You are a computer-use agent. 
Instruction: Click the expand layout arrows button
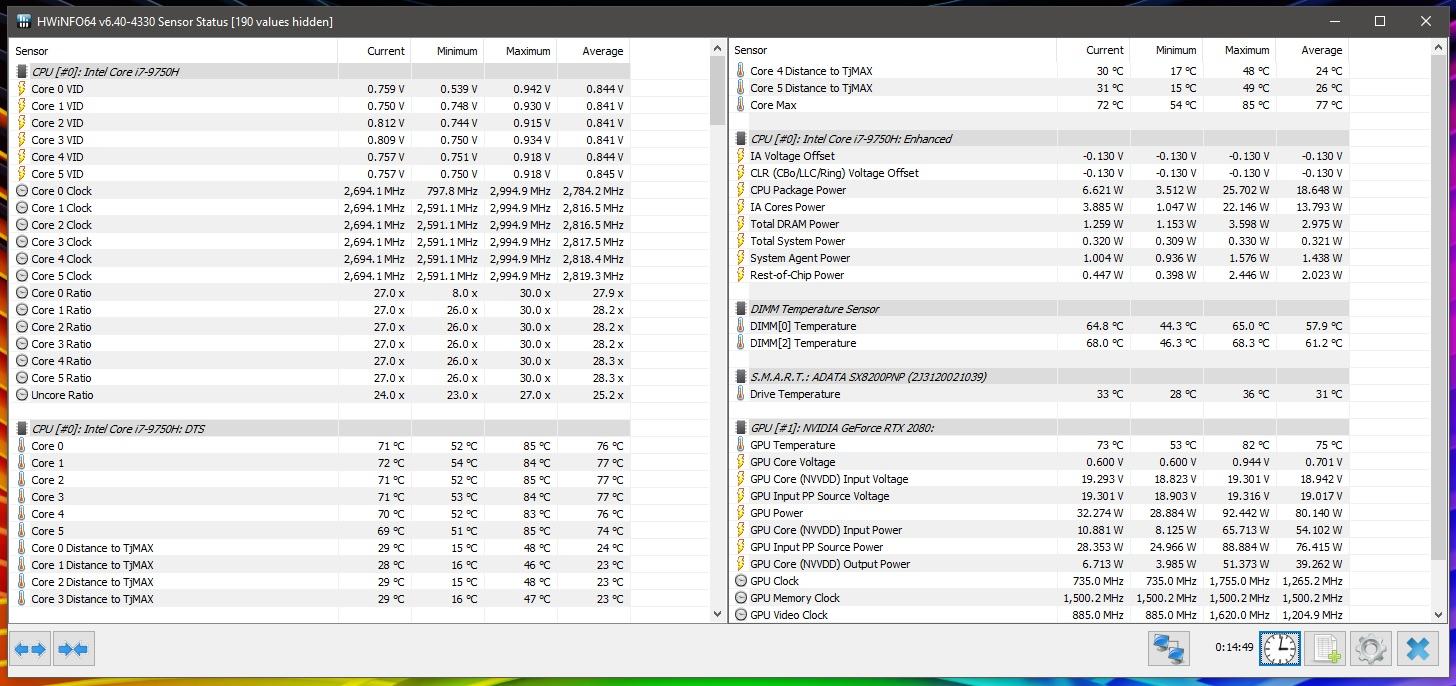point(31,650)
